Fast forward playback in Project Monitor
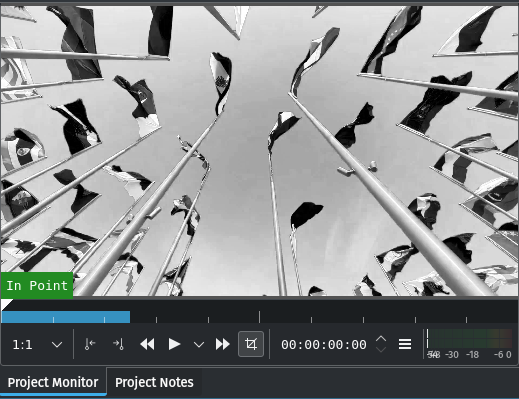Image resolution: width=519 pixels, height=399 pixels. tap(223, 344)
